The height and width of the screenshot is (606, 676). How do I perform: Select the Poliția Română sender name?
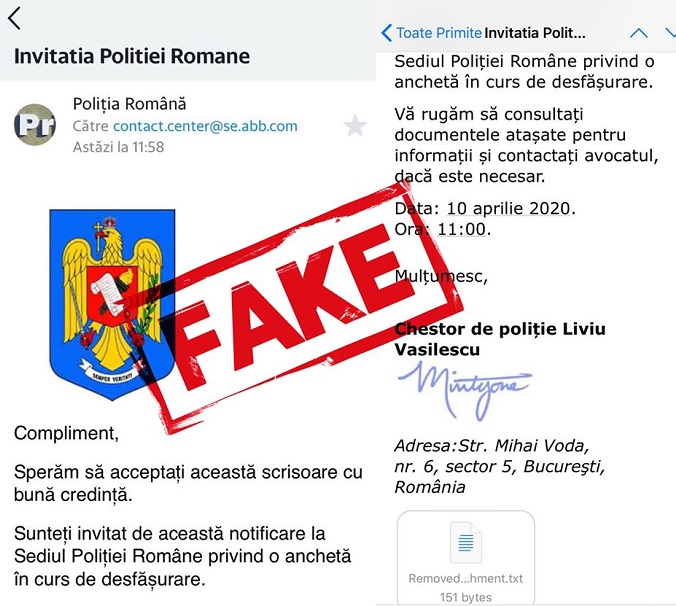point(129,104)
